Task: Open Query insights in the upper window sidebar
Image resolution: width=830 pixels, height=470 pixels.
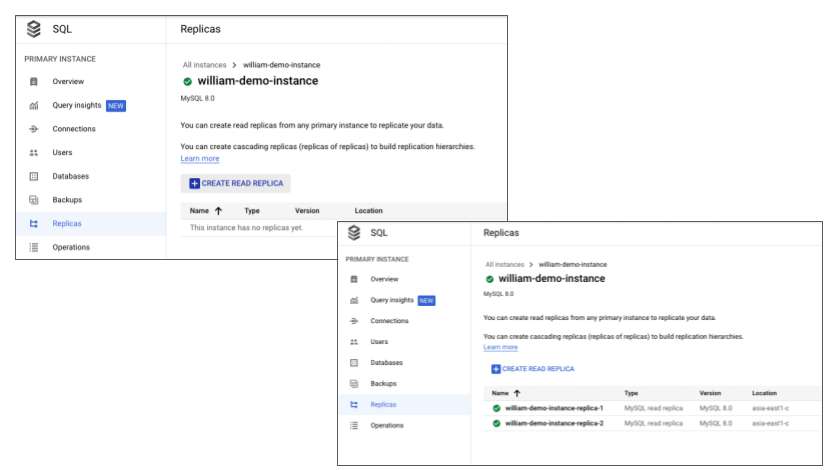Action: 77,105
